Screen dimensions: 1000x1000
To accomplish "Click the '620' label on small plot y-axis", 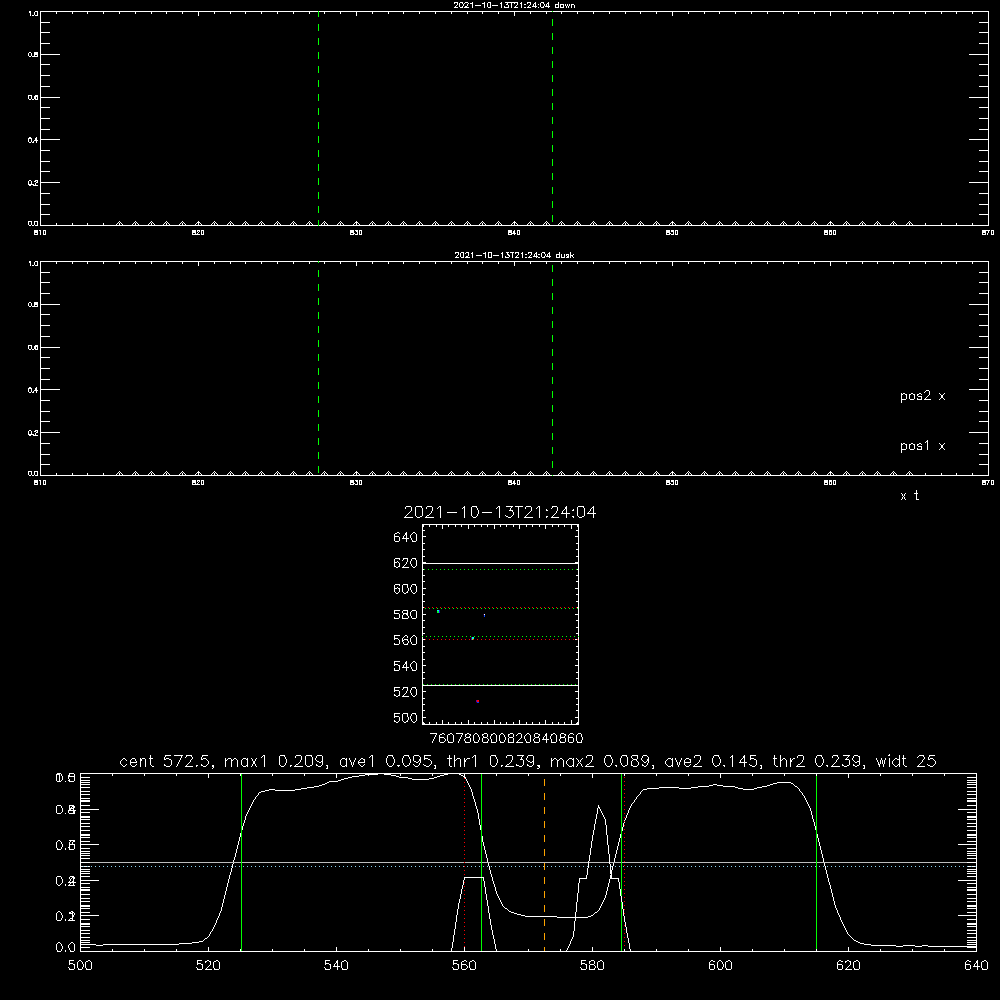I will pyautogui.click(x=406, y=563).
